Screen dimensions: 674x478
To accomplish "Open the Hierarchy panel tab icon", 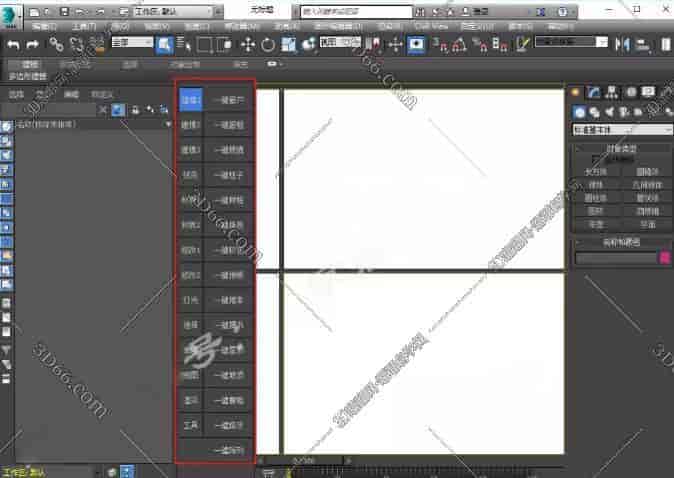I will tap(612, 92).
